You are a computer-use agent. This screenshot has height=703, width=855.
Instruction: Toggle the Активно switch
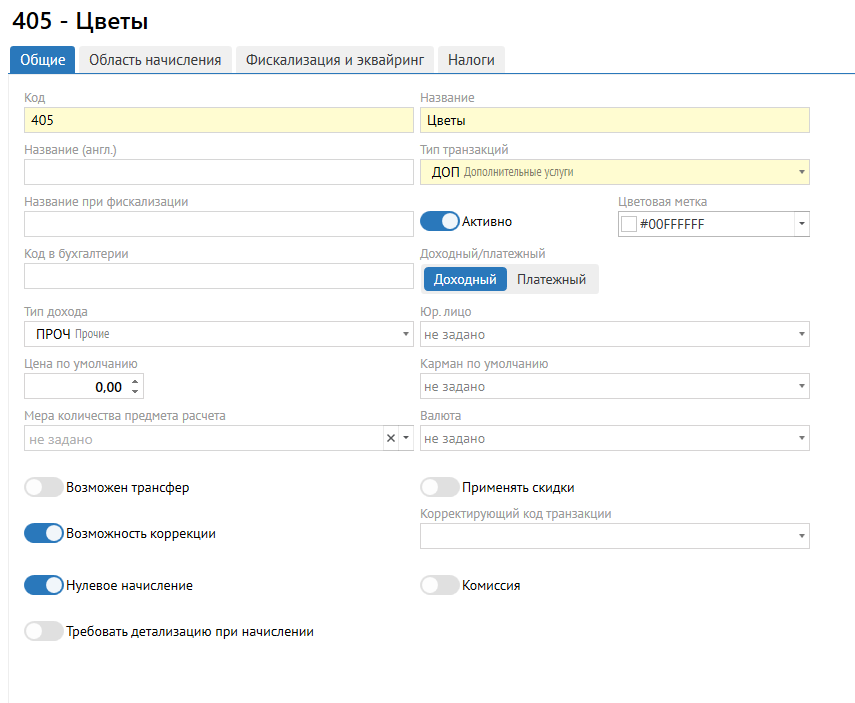point(439,221)
